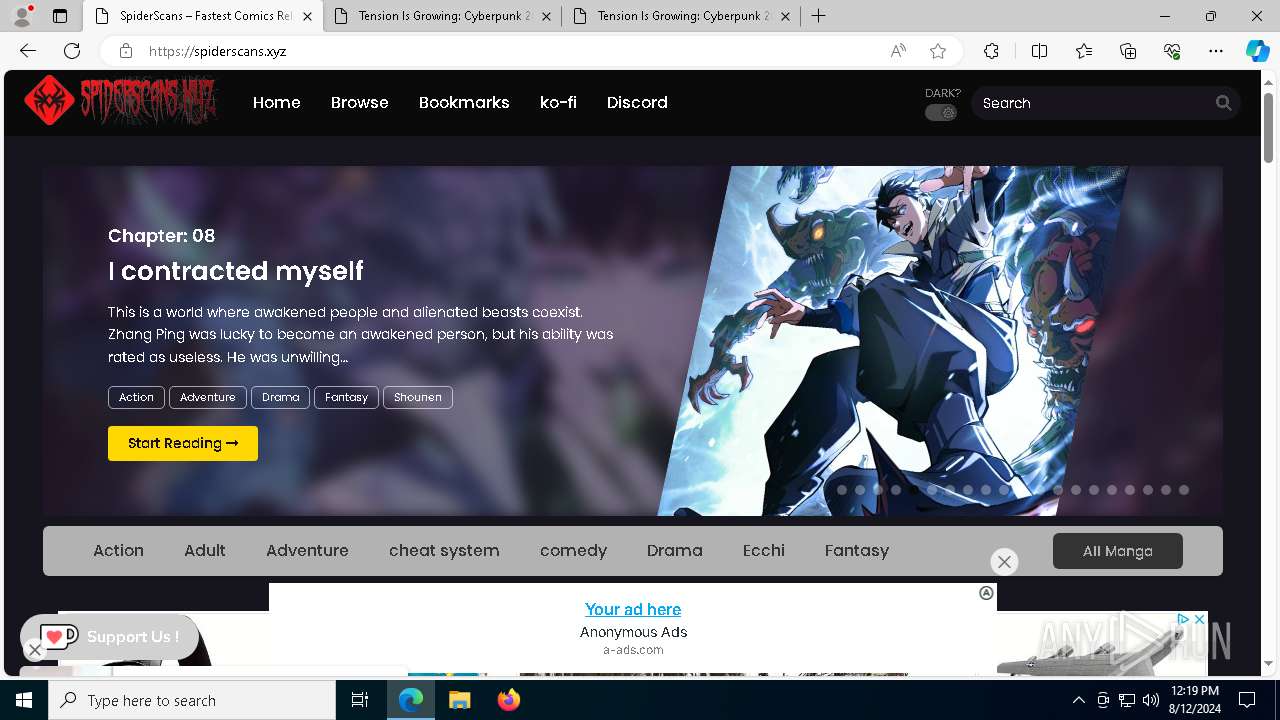Open the Drama category in genre bar
The image size is (1280, 720).
675,551
